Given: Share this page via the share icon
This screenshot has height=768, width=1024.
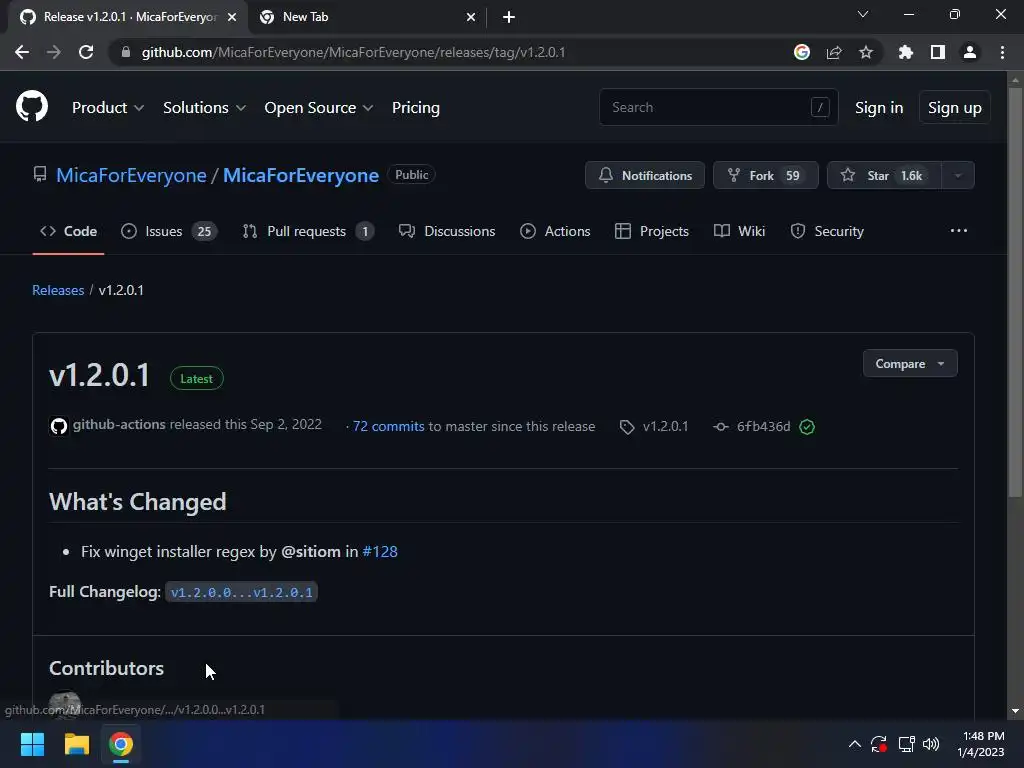Looking at the screenshot, I should coord(834,52).
